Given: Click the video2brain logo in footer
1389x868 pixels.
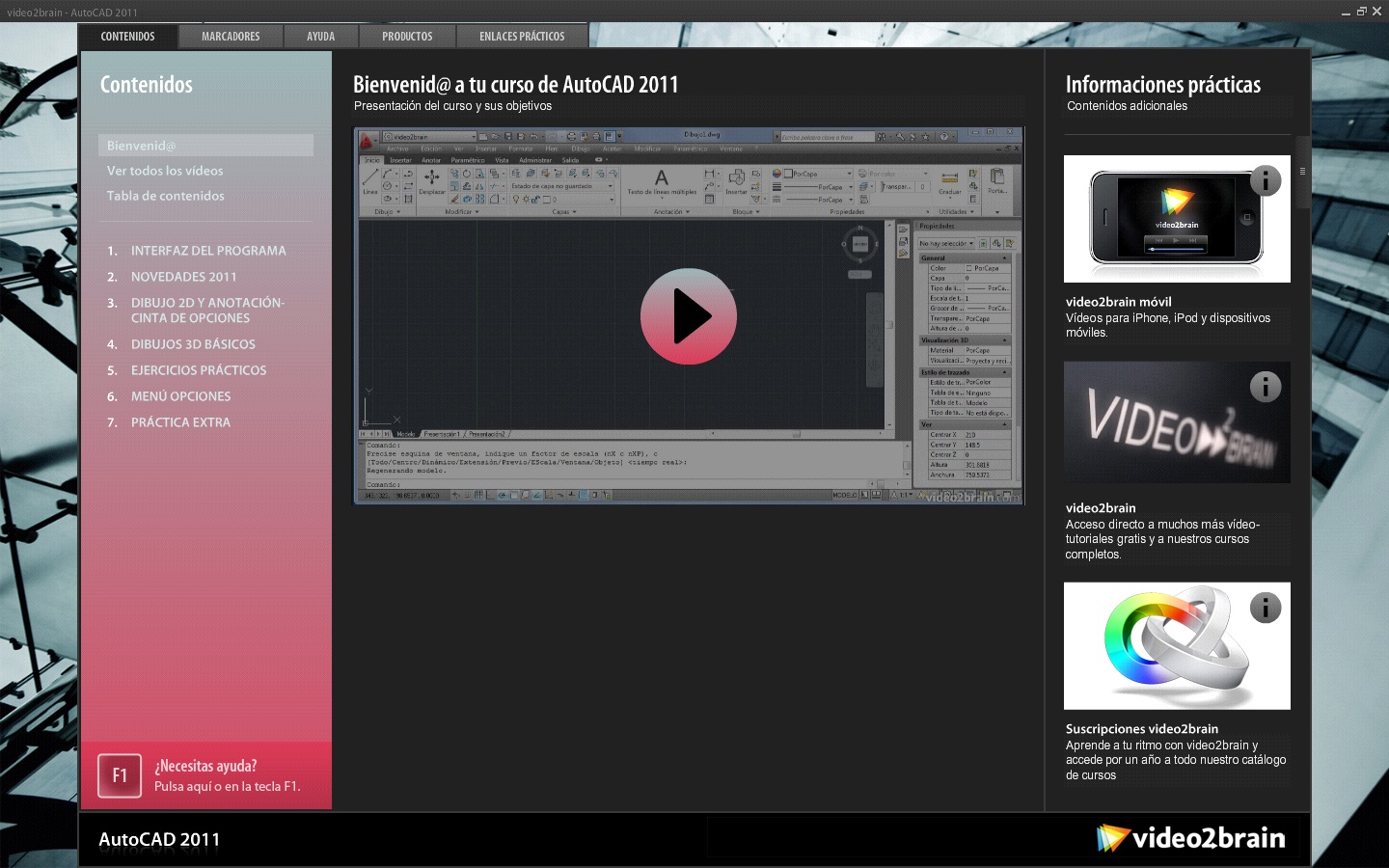Looking at the screenshot, I should coord(1190,837).
